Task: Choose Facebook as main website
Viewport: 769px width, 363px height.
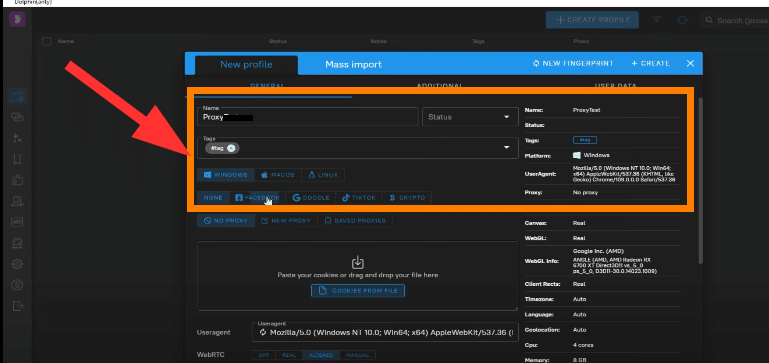Action: [258, 198]
